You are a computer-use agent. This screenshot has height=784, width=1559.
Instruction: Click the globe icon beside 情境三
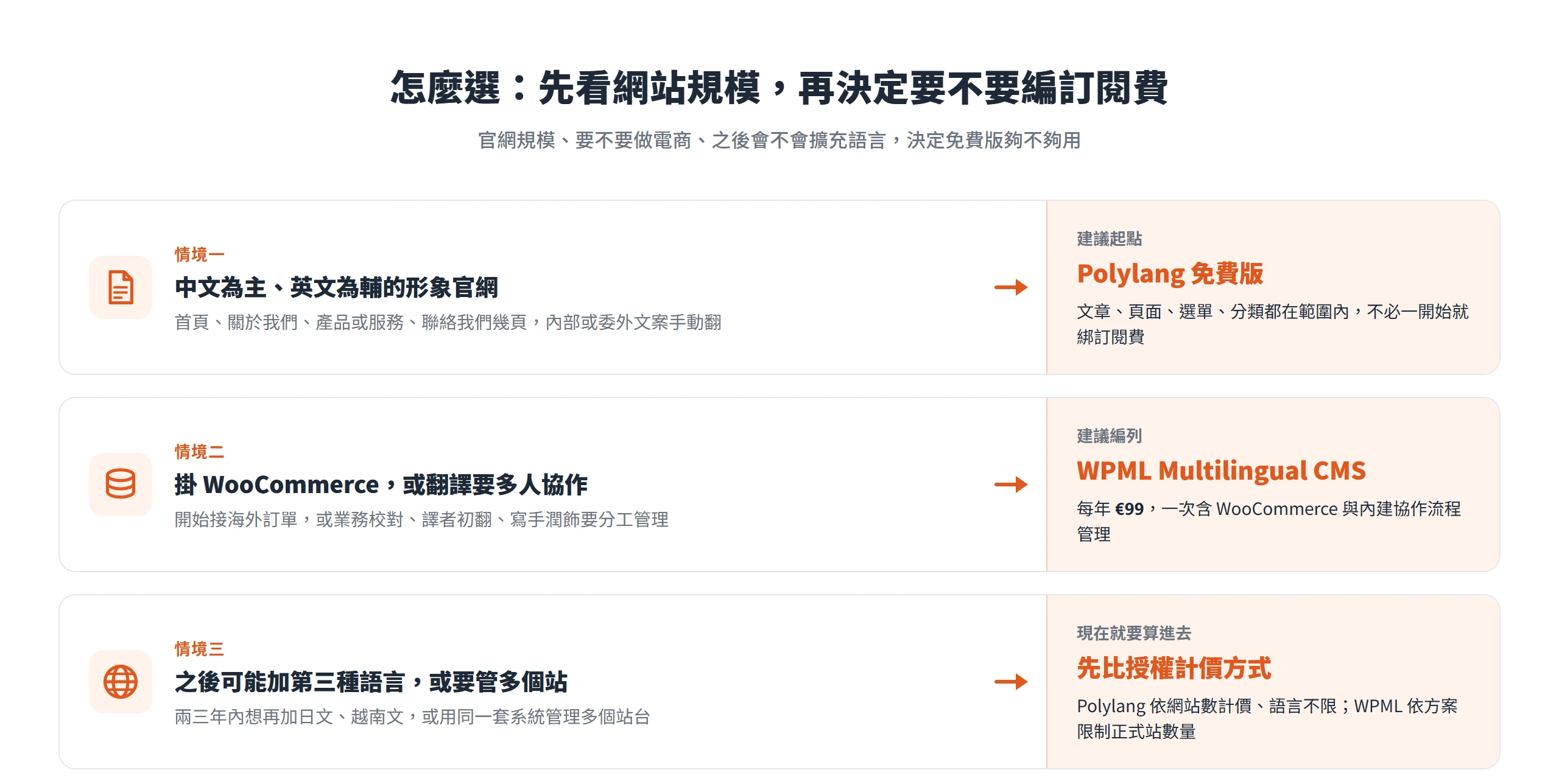pyautogui.click(x=121, y=682)
